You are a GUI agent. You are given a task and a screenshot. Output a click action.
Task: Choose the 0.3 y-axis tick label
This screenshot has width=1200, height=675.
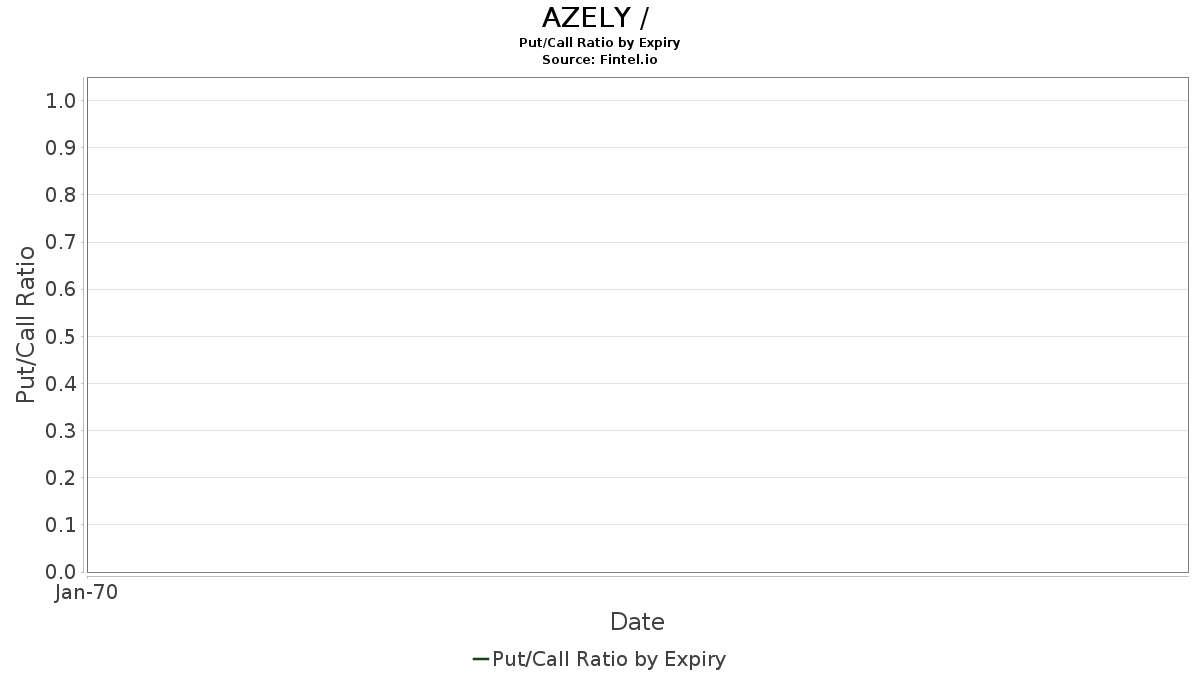[61, 430]
